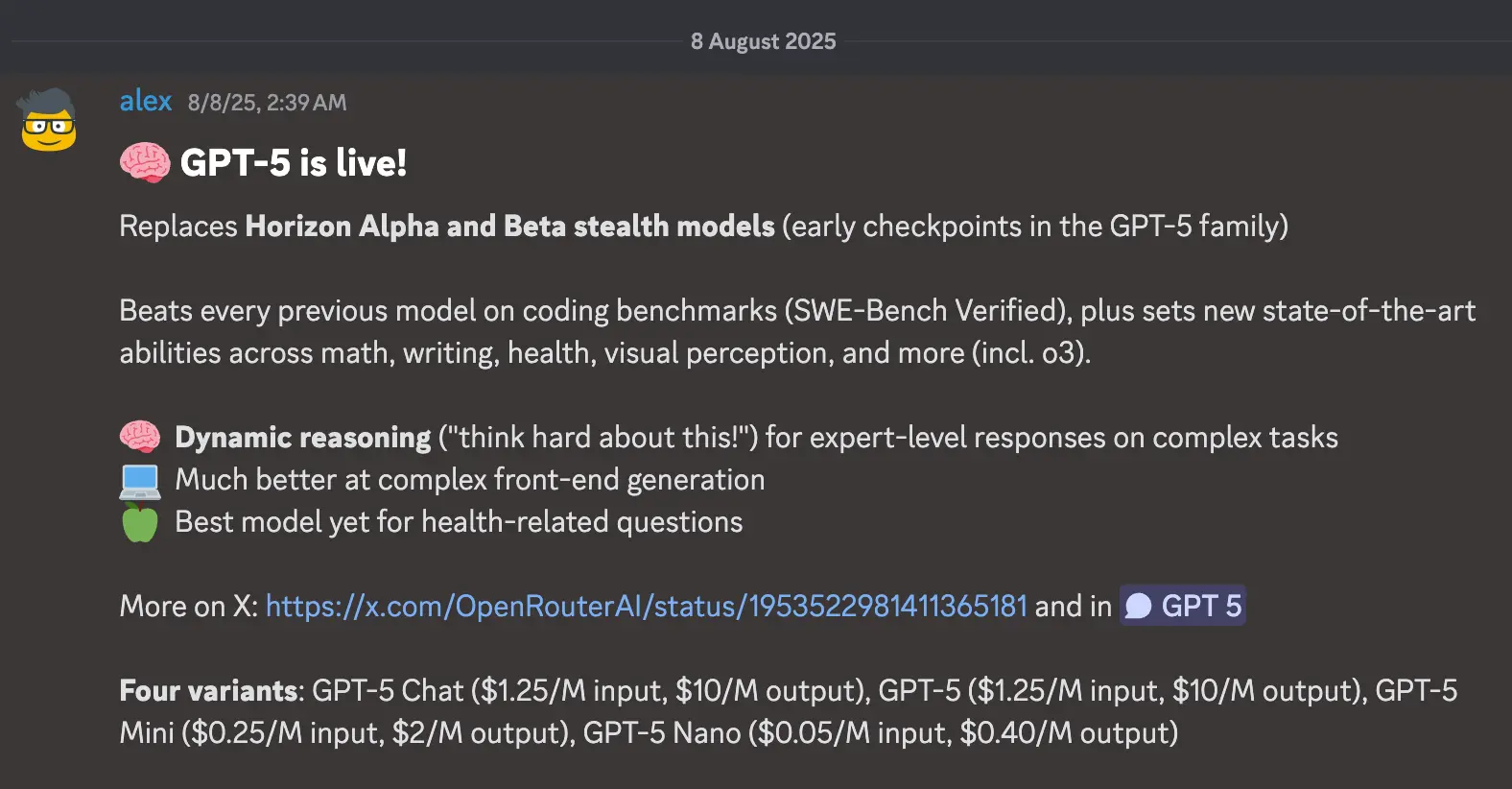Click bold 'Horizon Alpha and Beta stealth models'
The height and width of the screenshot is (789, 1512).
509,227
